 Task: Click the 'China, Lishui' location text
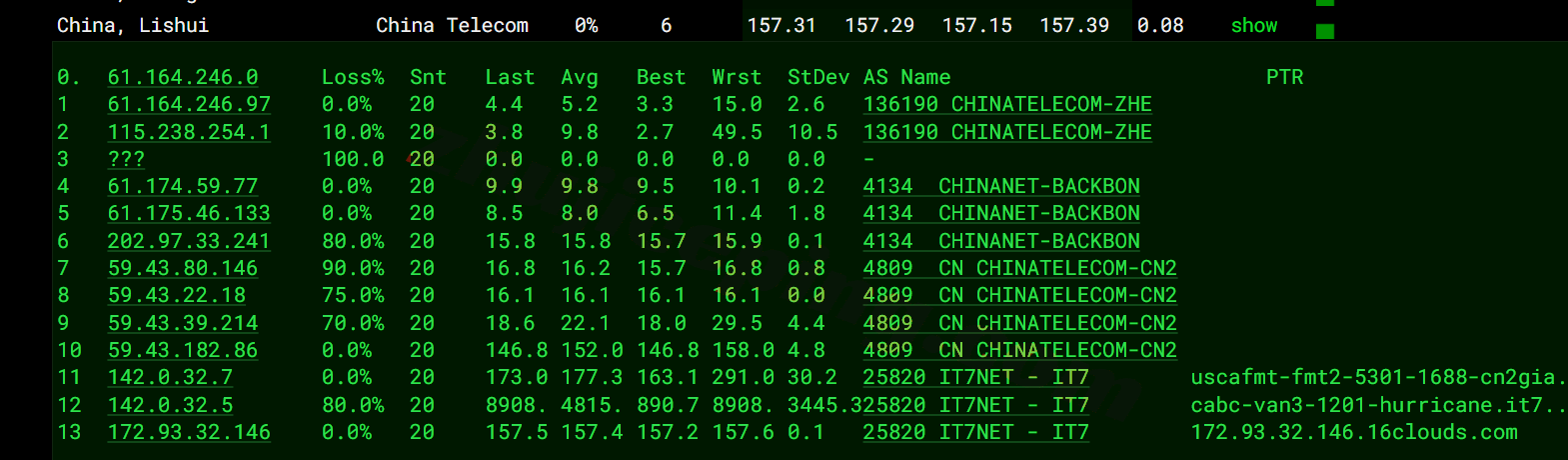[x=133, y=25]
